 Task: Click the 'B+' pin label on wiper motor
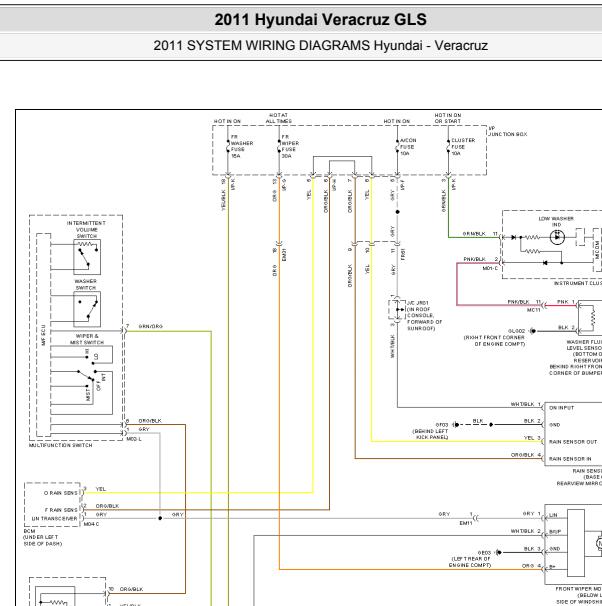click(x=553, y=567)
